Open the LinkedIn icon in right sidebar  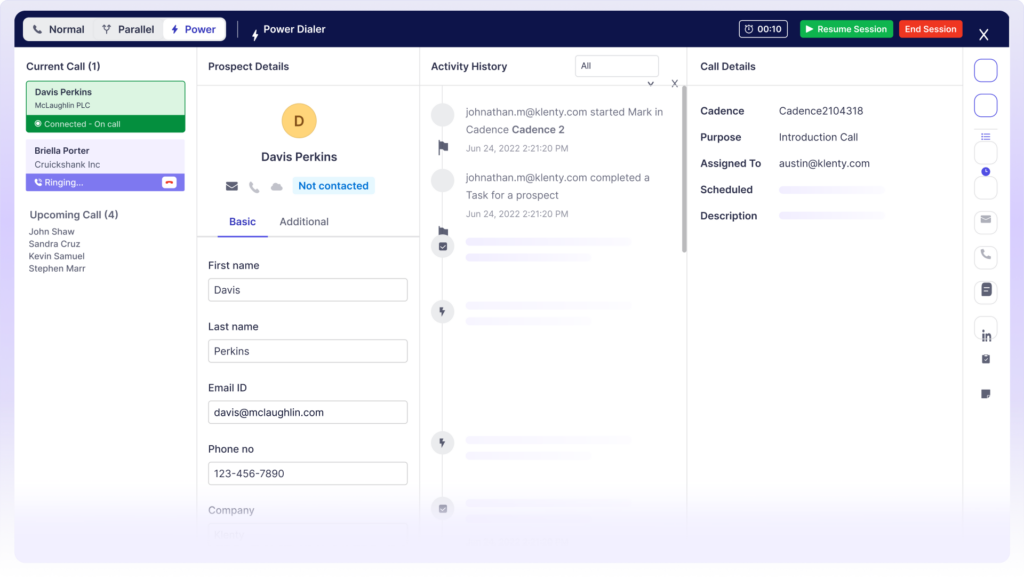click(x=986, y=335)
